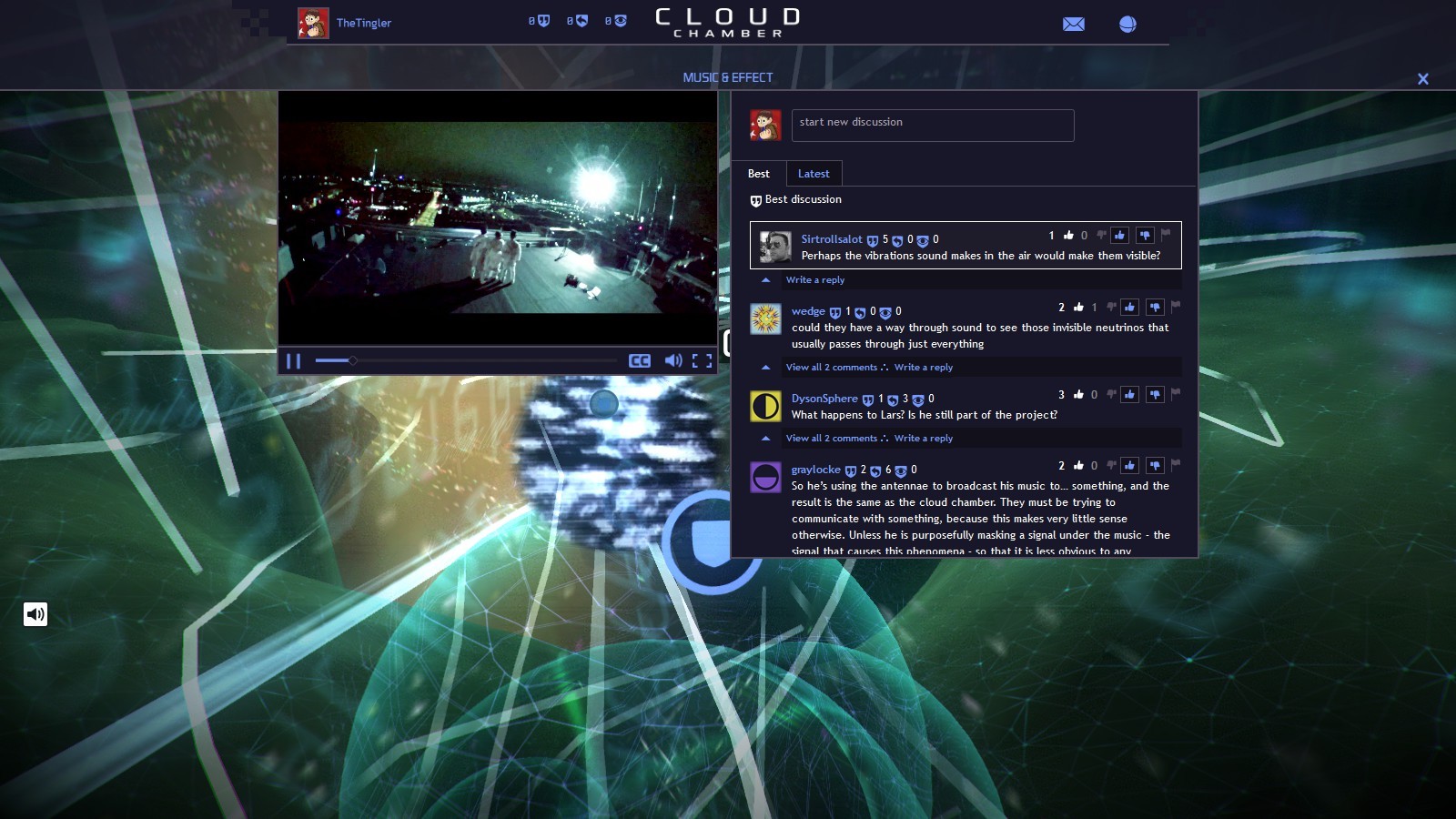Open the quote badge counter in header
Screen dimensions: 1456x819
(539, 21)
